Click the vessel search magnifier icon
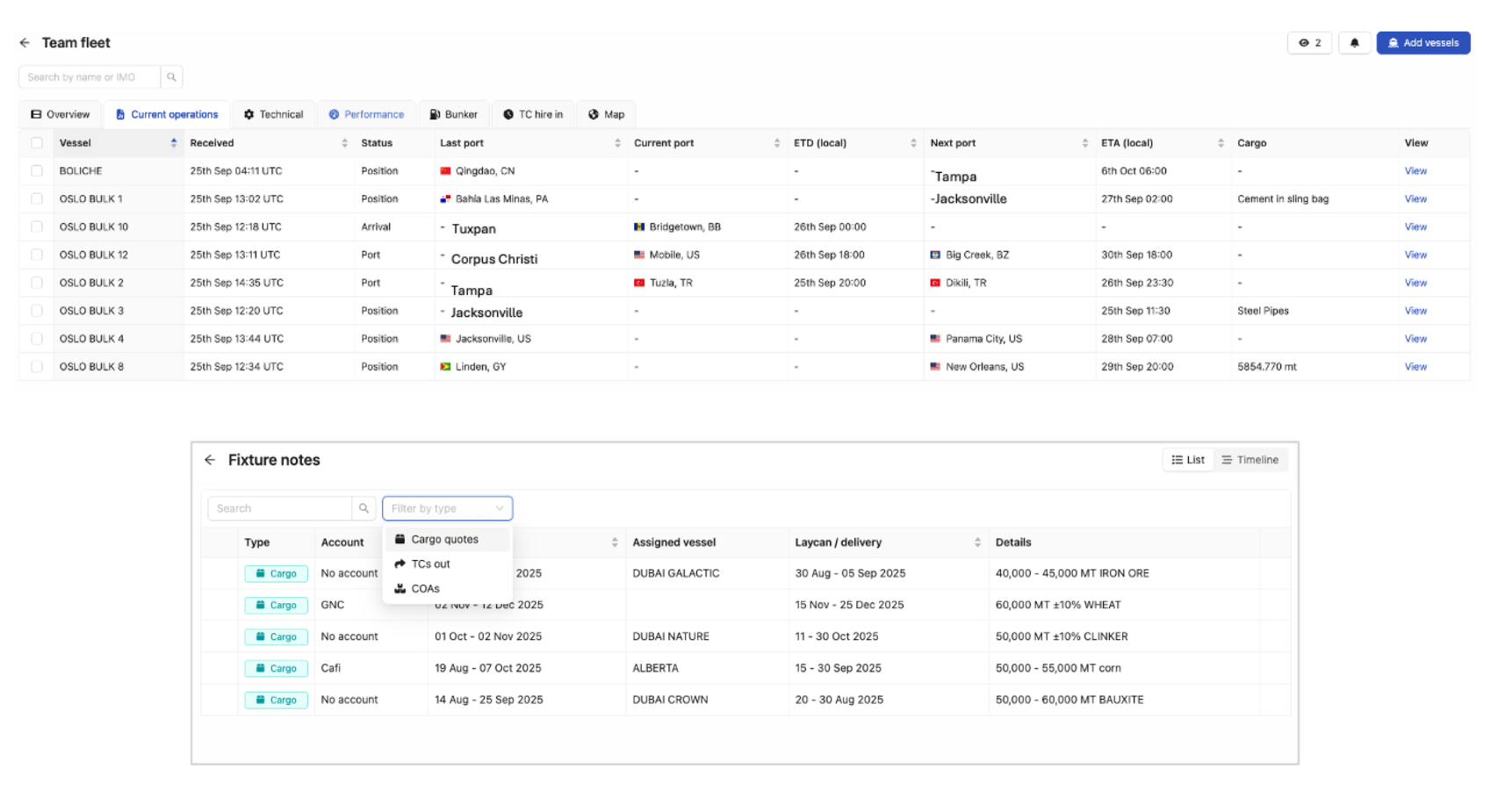The image size is (1491, 812). [x=172, y=77]
